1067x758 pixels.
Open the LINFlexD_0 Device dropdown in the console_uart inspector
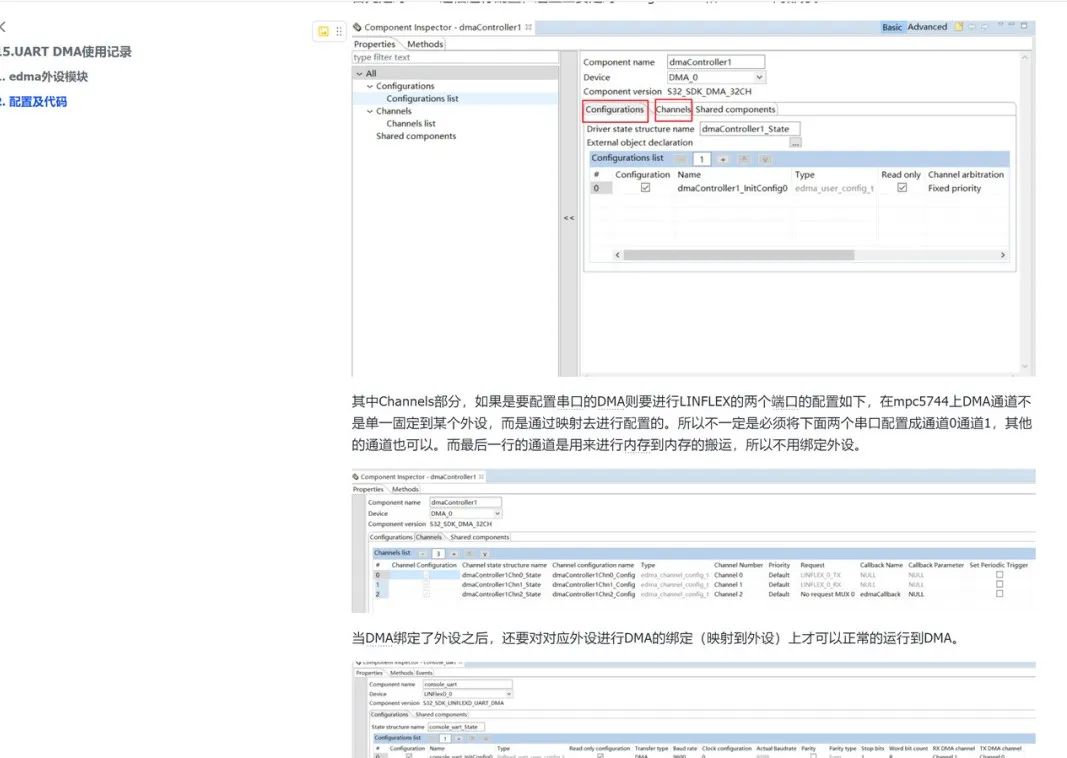[508, 694]
